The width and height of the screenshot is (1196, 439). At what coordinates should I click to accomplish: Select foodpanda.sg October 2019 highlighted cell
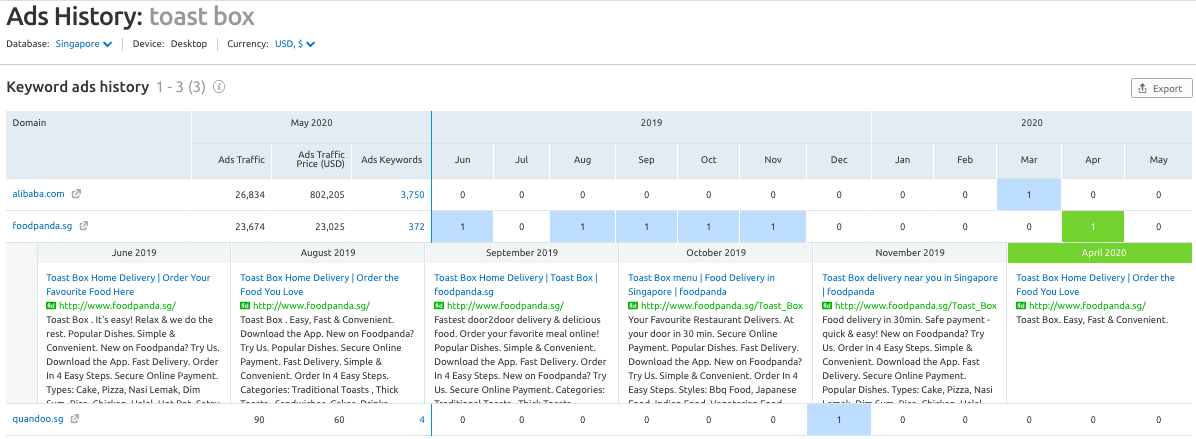709,226
